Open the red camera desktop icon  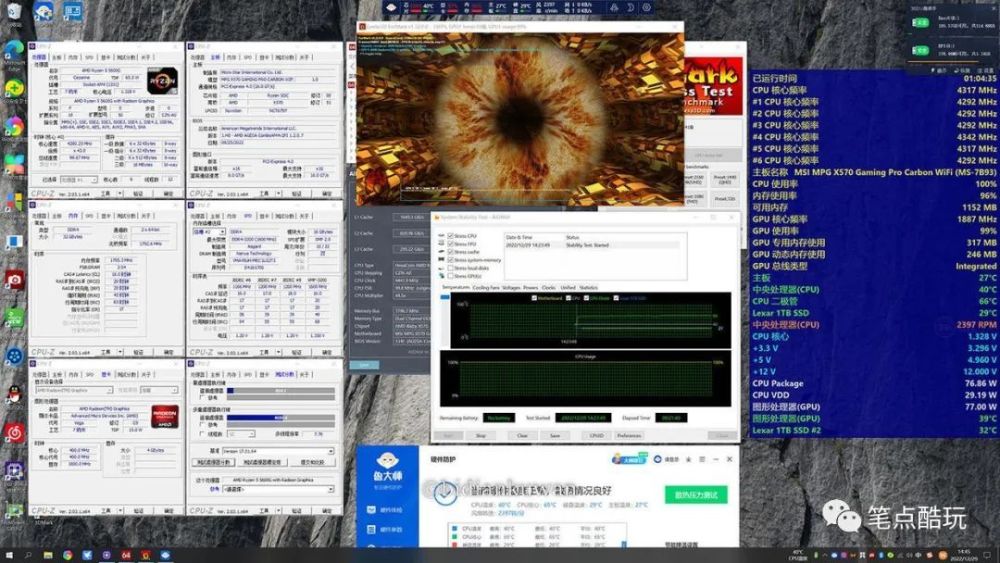click(x=14, y=281)
